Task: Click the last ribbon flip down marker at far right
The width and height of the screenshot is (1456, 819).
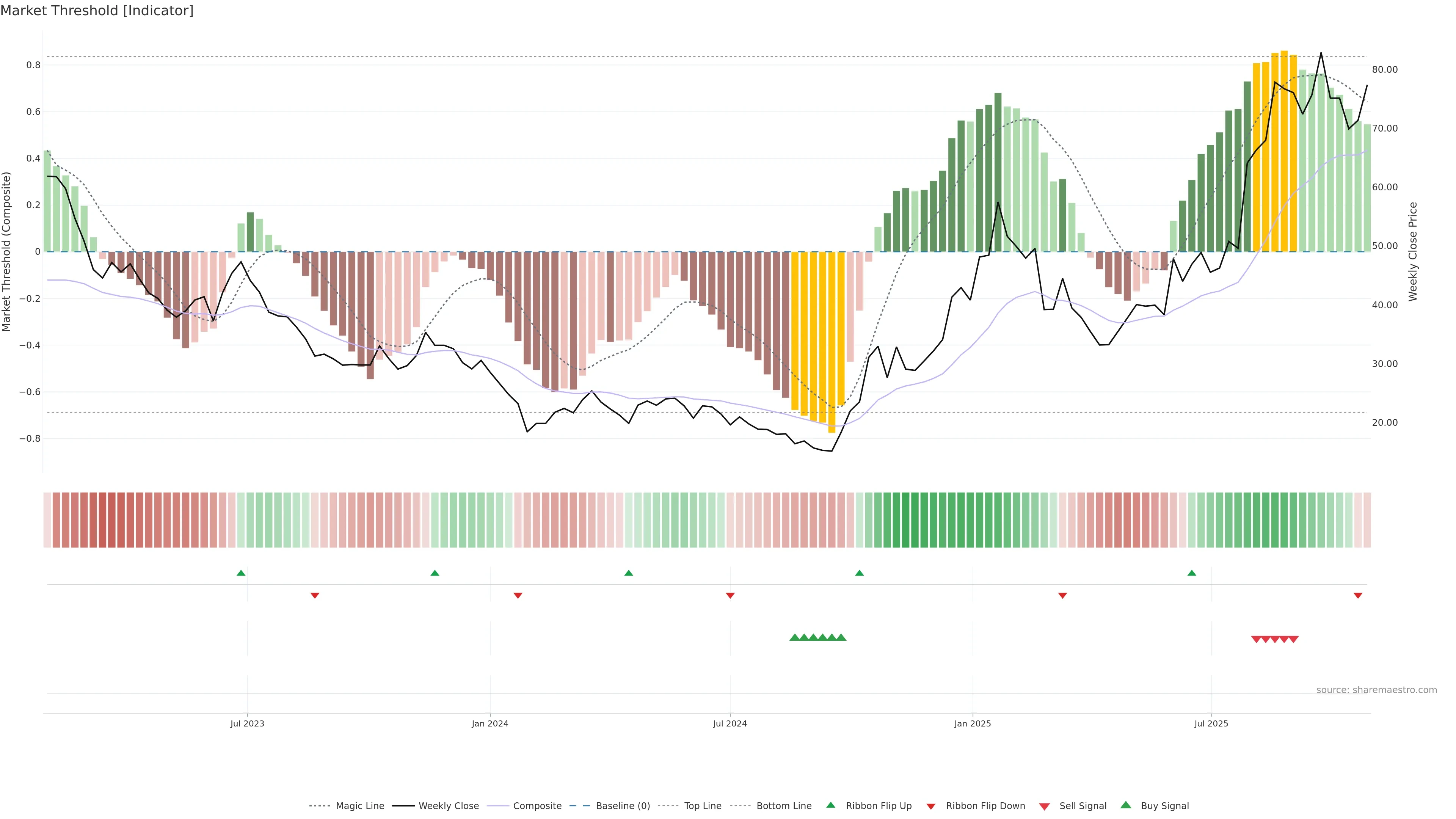Action: pos(1358,595)
